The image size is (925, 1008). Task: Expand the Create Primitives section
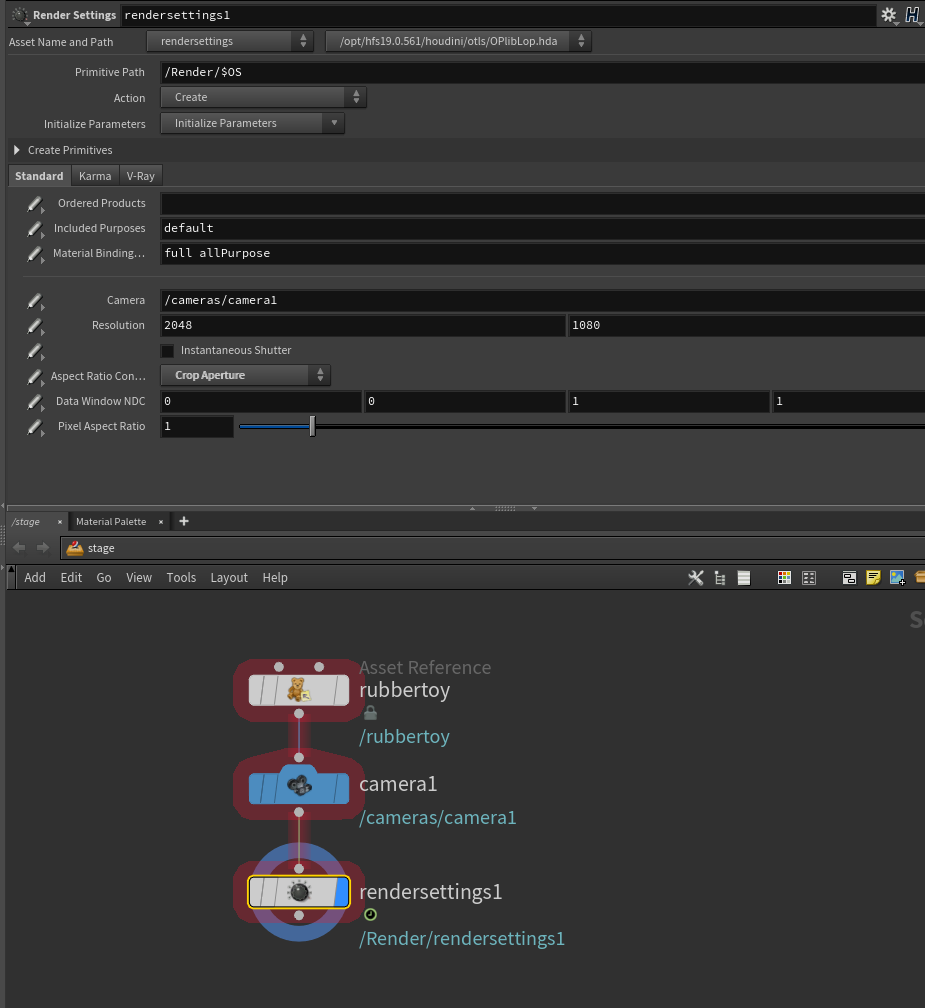[x=17, y=150]
